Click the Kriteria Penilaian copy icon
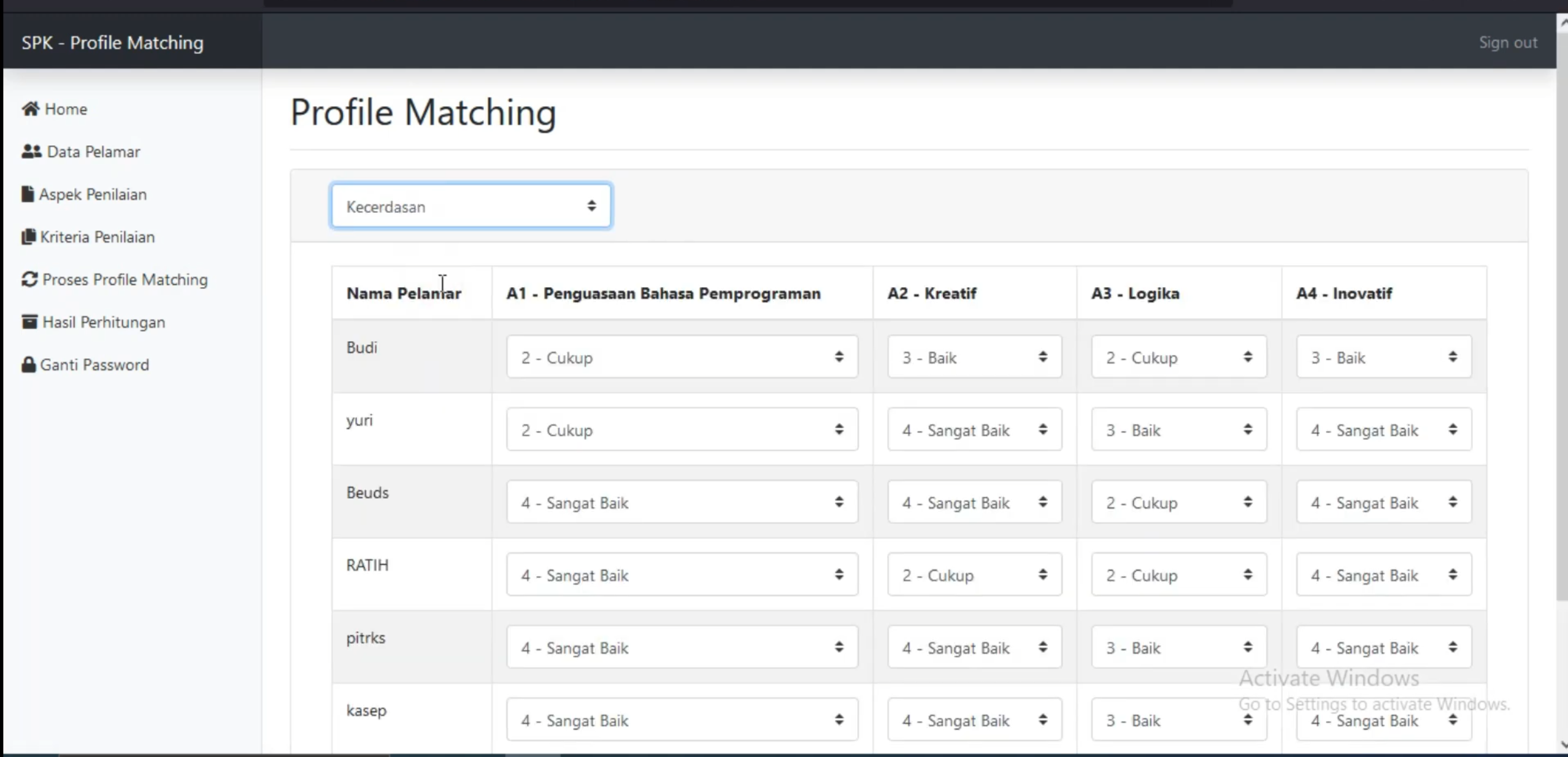The width and height of the screenshot is (1568, 757). [x=28, y=237]
